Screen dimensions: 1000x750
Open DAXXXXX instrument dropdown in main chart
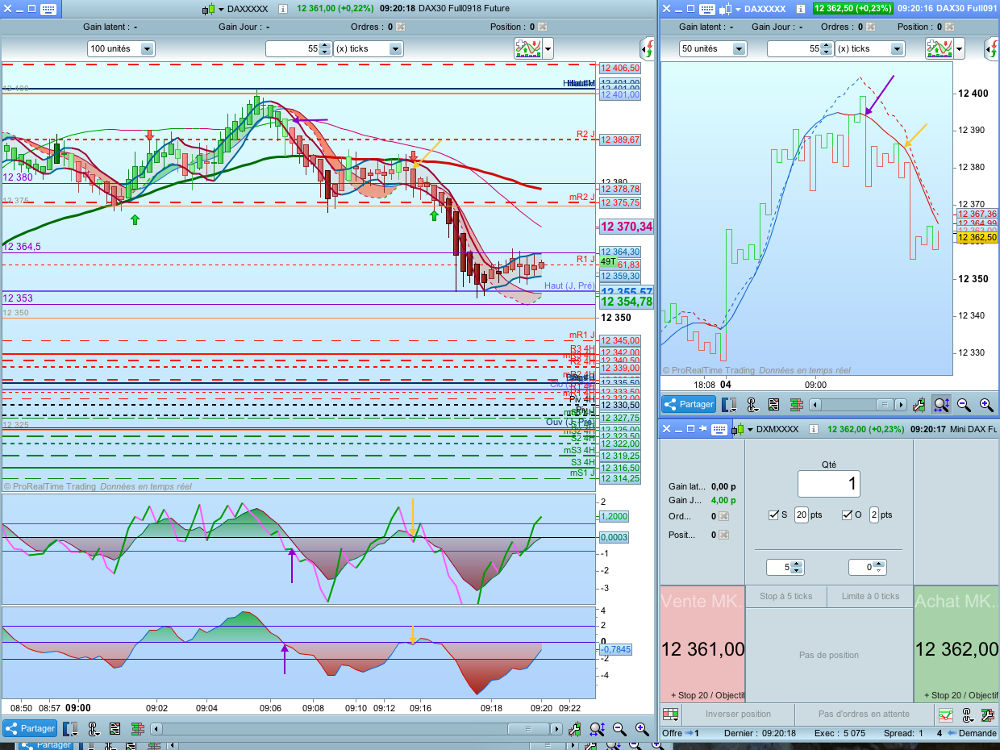(221, 10)
